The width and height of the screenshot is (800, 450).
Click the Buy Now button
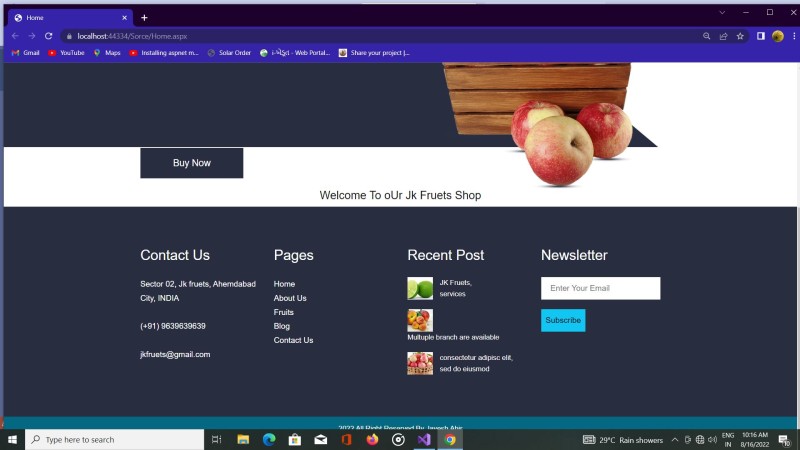click(192, 163)
